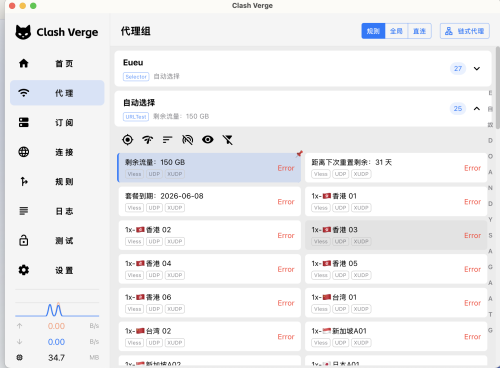Image resolution: width=500 pixels, height=368 pixels.
Task: Open the 订阅 subscriptions server icon
Action: tap(24, 122)
